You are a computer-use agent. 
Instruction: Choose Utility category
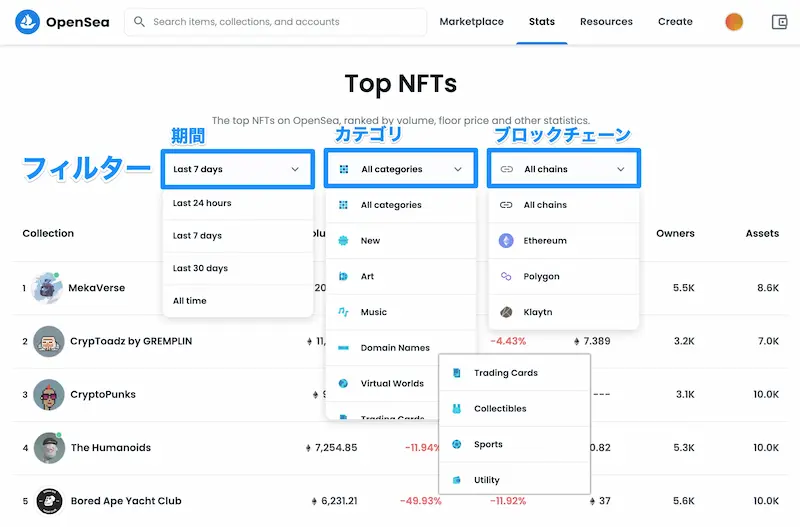(515, 480)
